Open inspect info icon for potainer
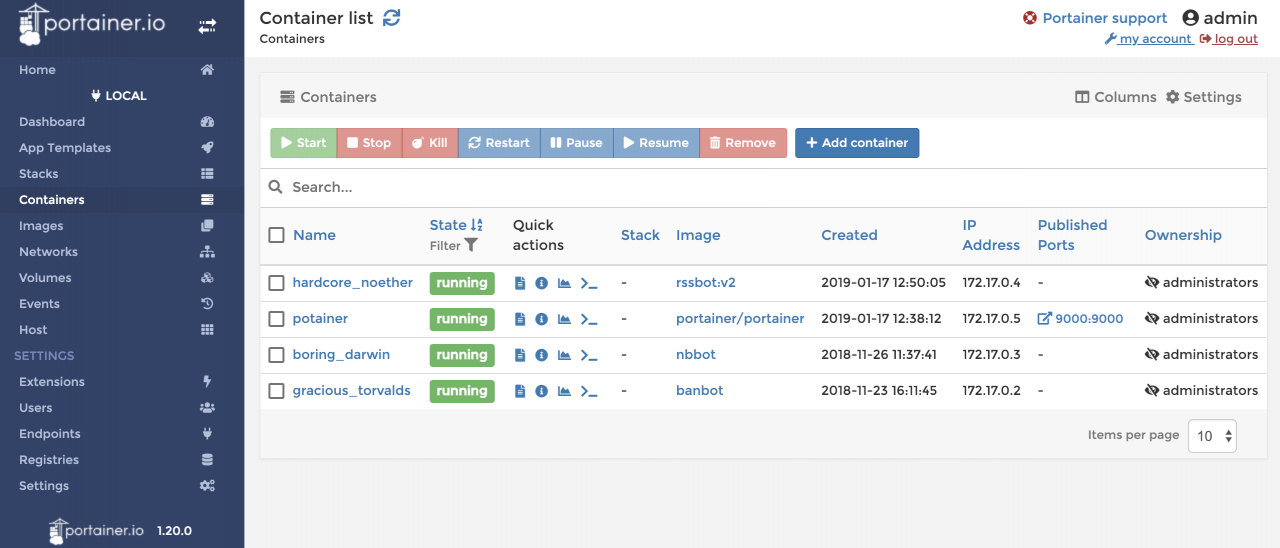The height and width of the screenshot is (548, 1280). (x=541, y=319)
